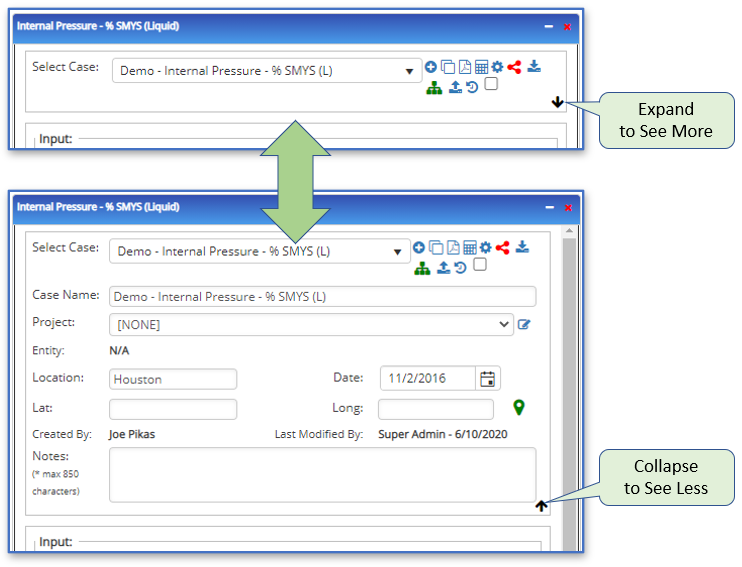The width and height of the screenshot is (742, 567).
Task: Open the Project dropdown showing [NONE]
Action: click(312, 324)
